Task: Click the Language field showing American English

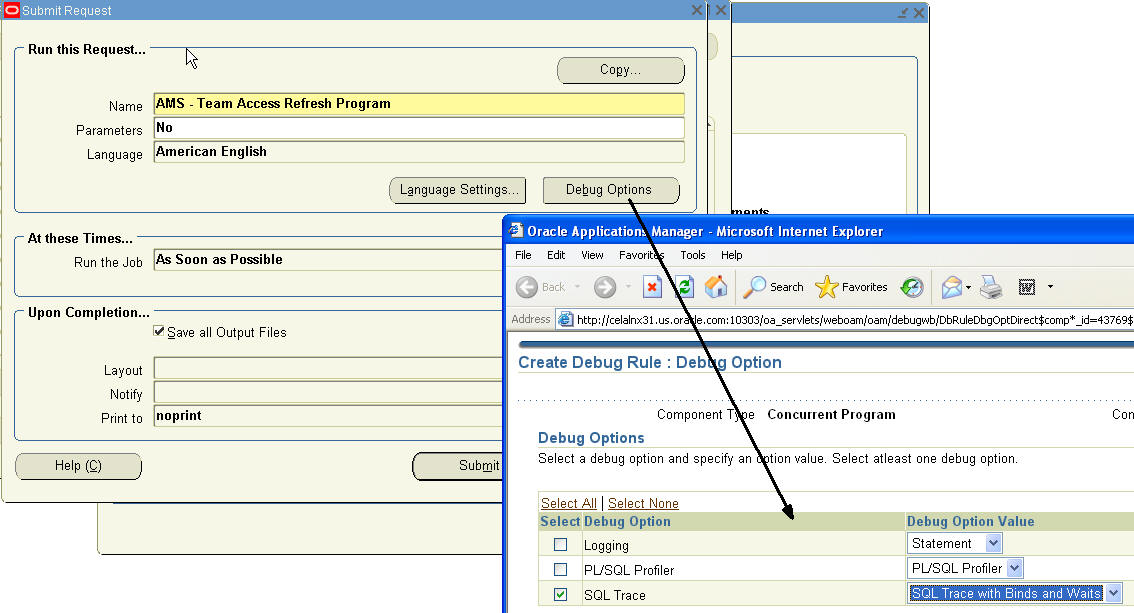Action: click(419, 152)
